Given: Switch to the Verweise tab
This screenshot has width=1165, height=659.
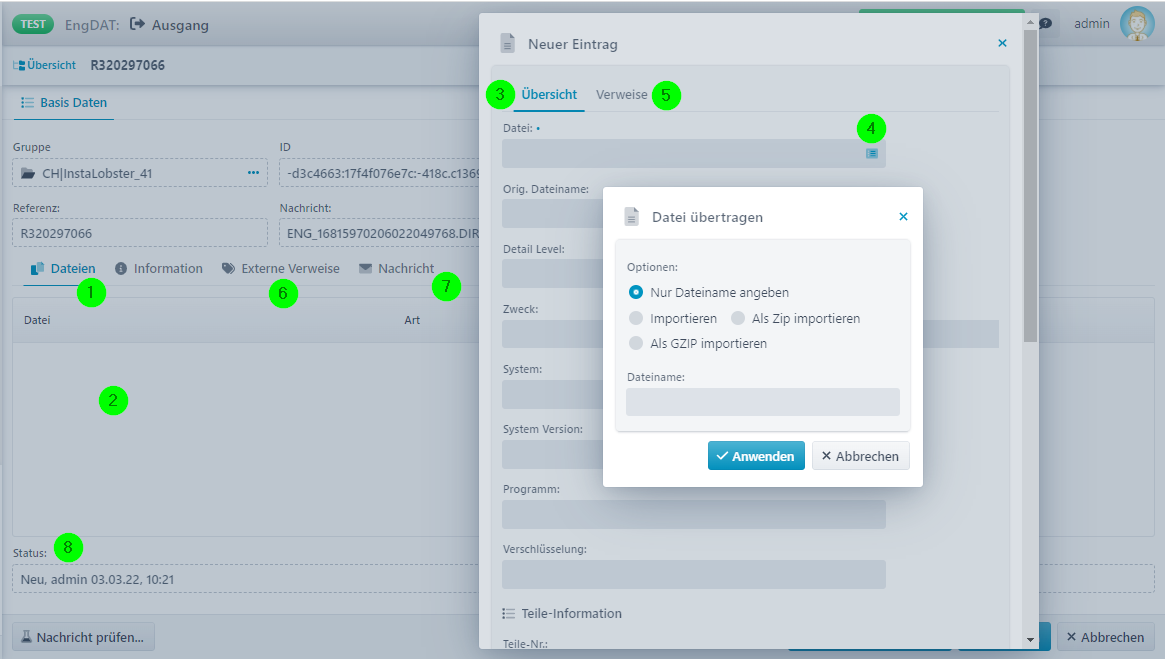Looking at the screenshot, I should [621, 95].
